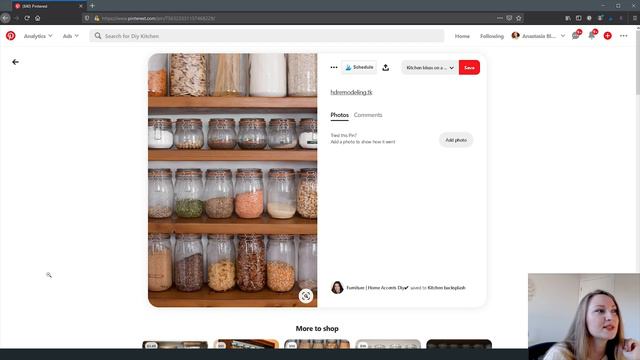Click the back arrow on the pin page
Viewport: 640px width, 360px height.
(16, 62)
